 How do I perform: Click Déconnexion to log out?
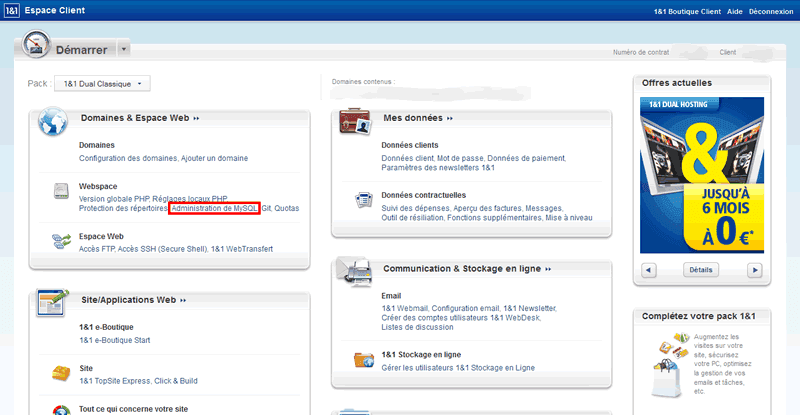click(770, 11)
